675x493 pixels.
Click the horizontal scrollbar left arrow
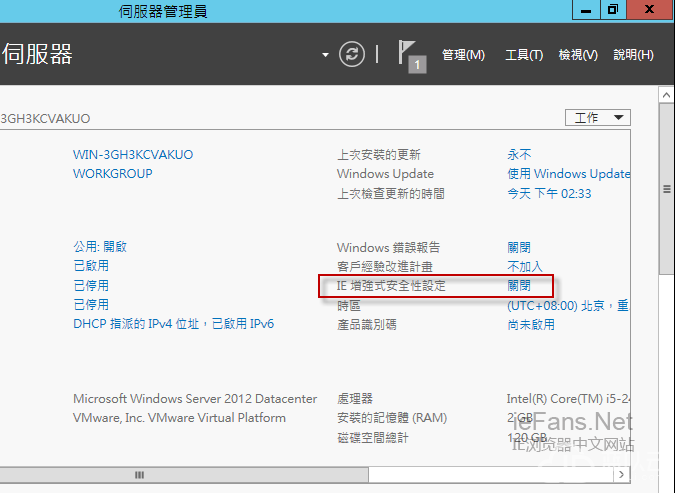tap(7, 474)
